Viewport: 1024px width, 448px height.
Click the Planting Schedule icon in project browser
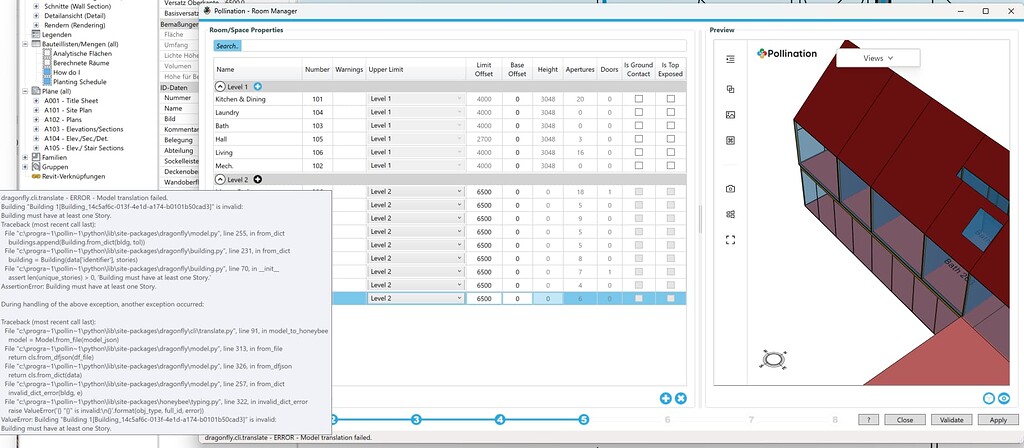click(x=47, y=82)
